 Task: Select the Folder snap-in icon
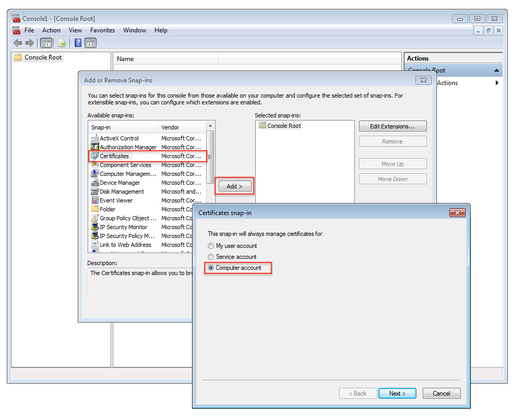pos(95,209)
